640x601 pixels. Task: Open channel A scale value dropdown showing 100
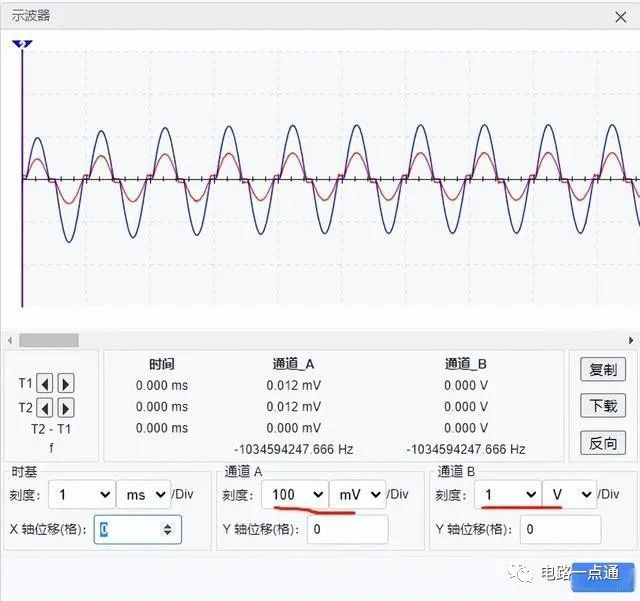point(295,494)
